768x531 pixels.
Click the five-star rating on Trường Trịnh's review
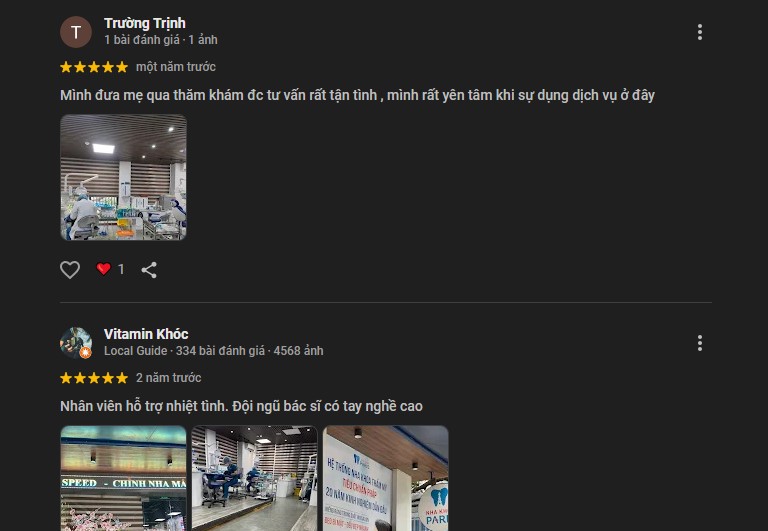pyautogui.click(x=94, y=67)
